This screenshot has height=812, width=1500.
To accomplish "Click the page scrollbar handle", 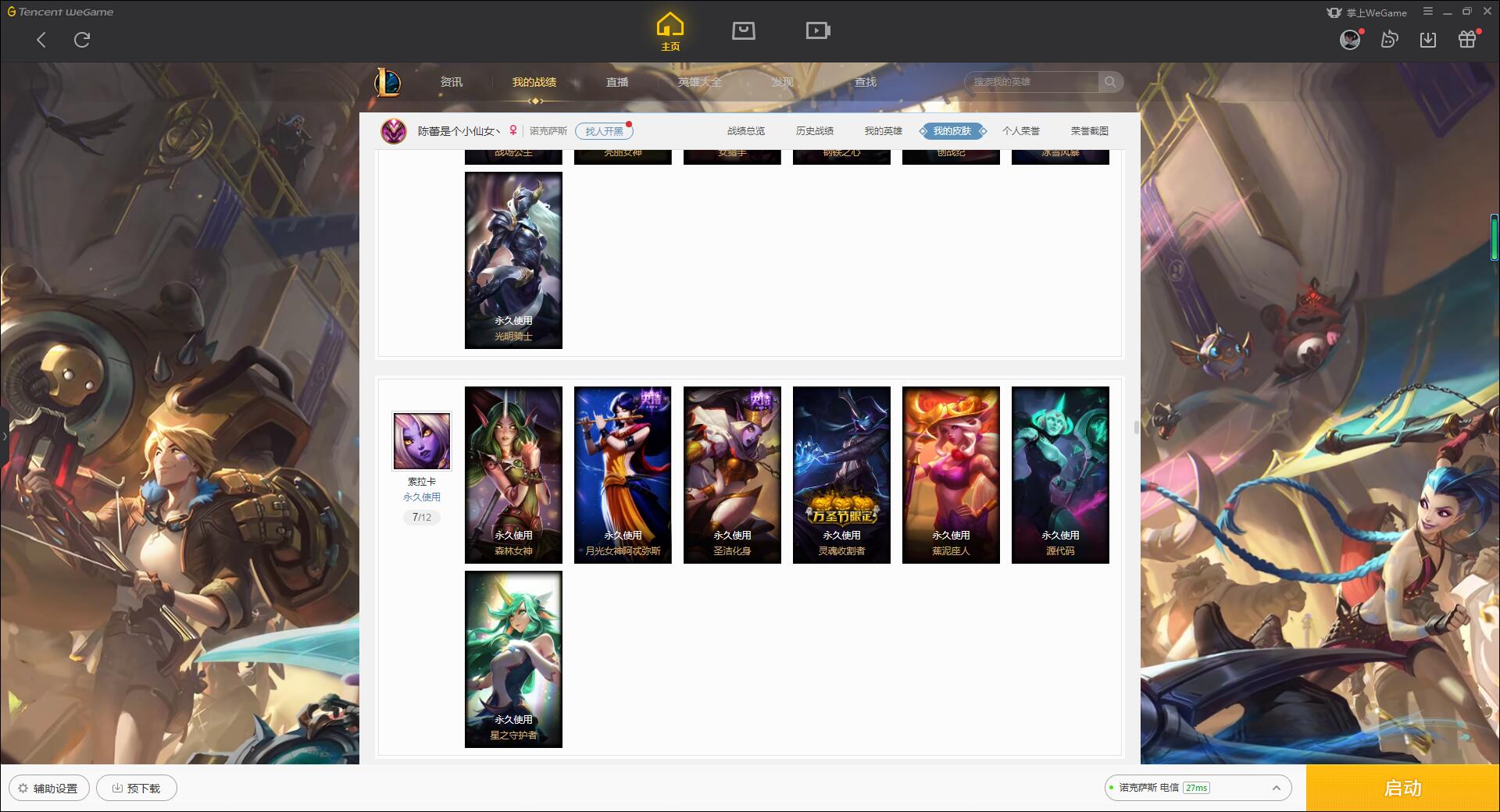I will click(1137, 427).
